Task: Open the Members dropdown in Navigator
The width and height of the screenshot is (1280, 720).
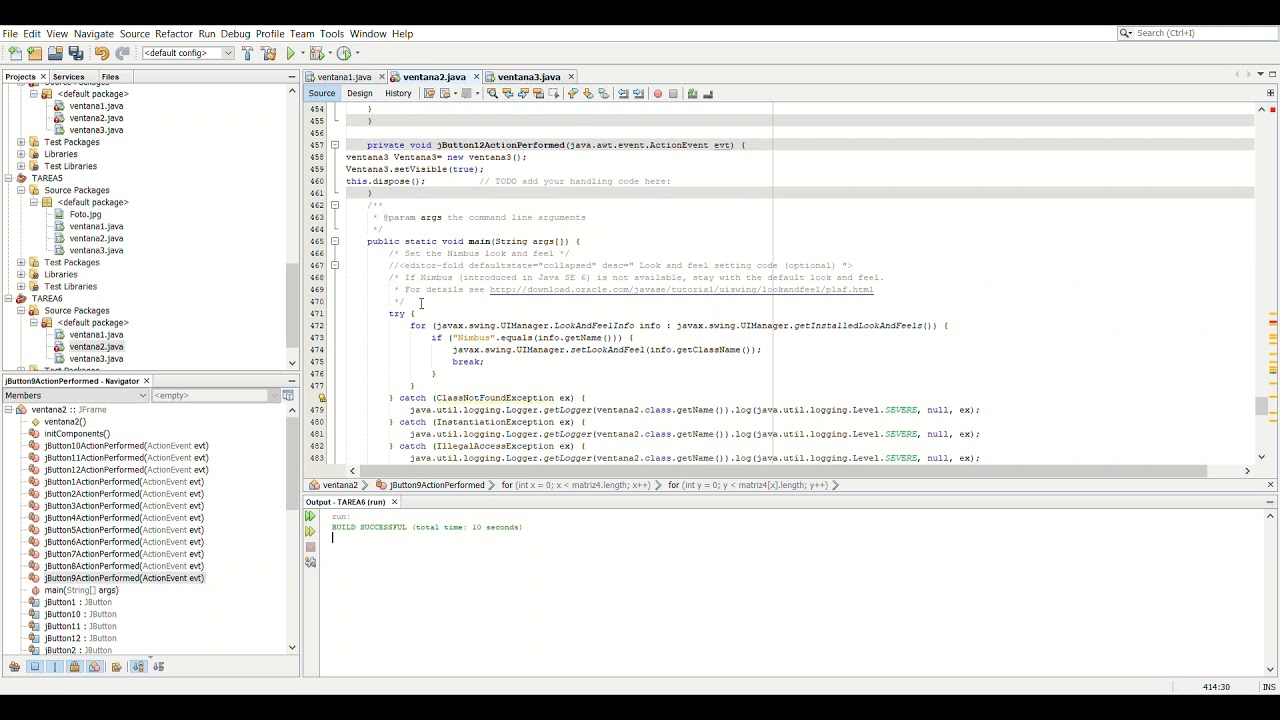Action: tap(75, 396)
